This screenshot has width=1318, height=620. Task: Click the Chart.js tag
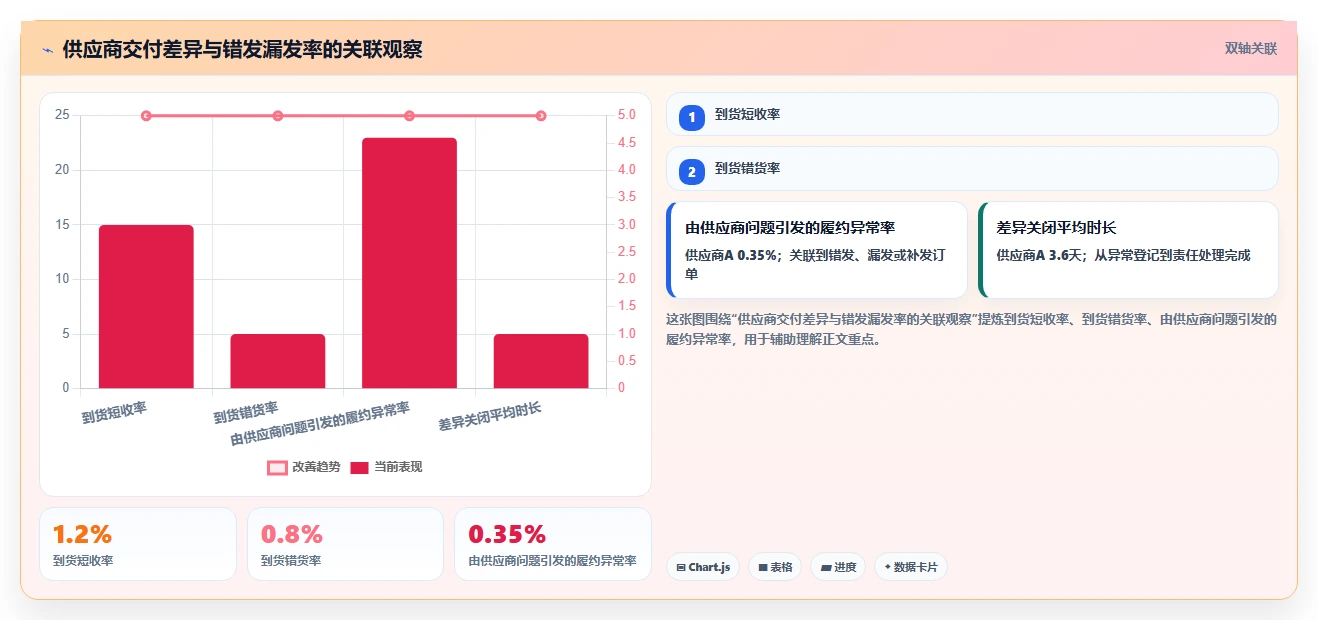pos(703,567)
